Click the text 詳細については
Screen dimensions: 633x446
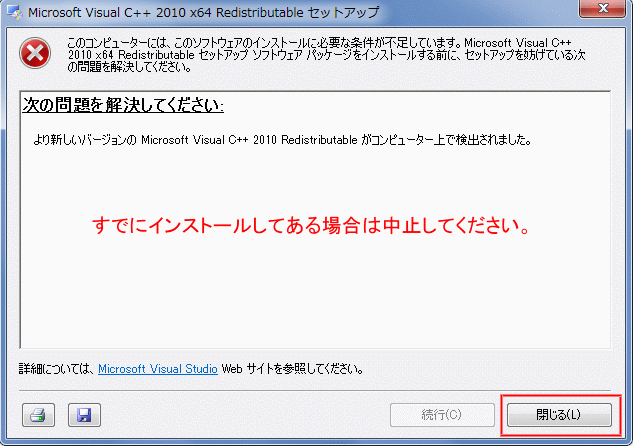57,369
